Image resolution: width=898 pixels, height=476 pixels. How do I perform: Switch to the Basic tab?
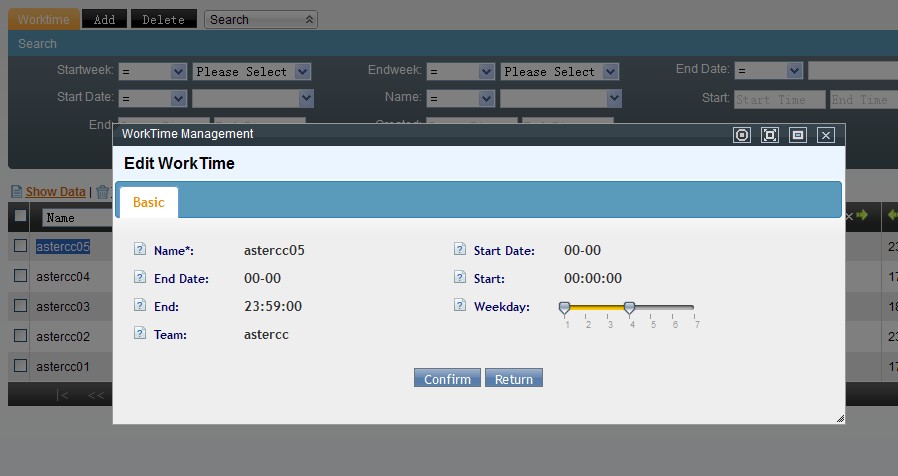click(149, 202)
